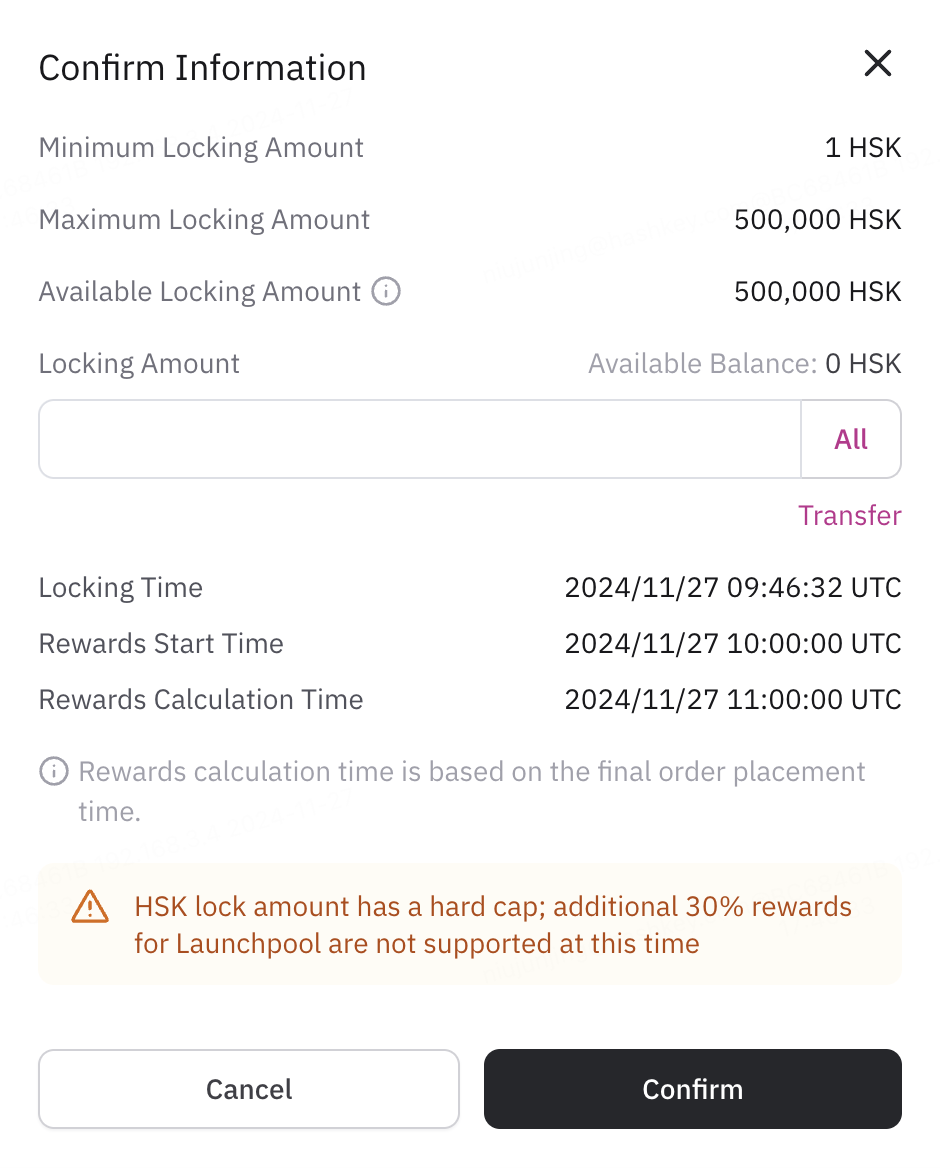Click the rewards calculation time note text

coord(471,791)
